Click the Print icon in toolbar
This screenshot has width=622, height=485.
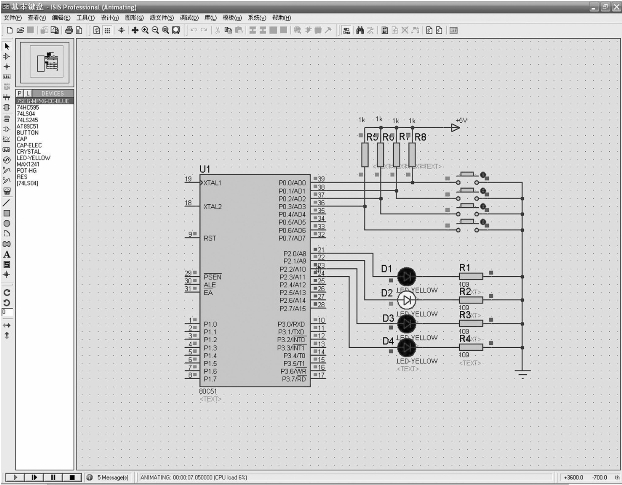click(x=68, y=30)
